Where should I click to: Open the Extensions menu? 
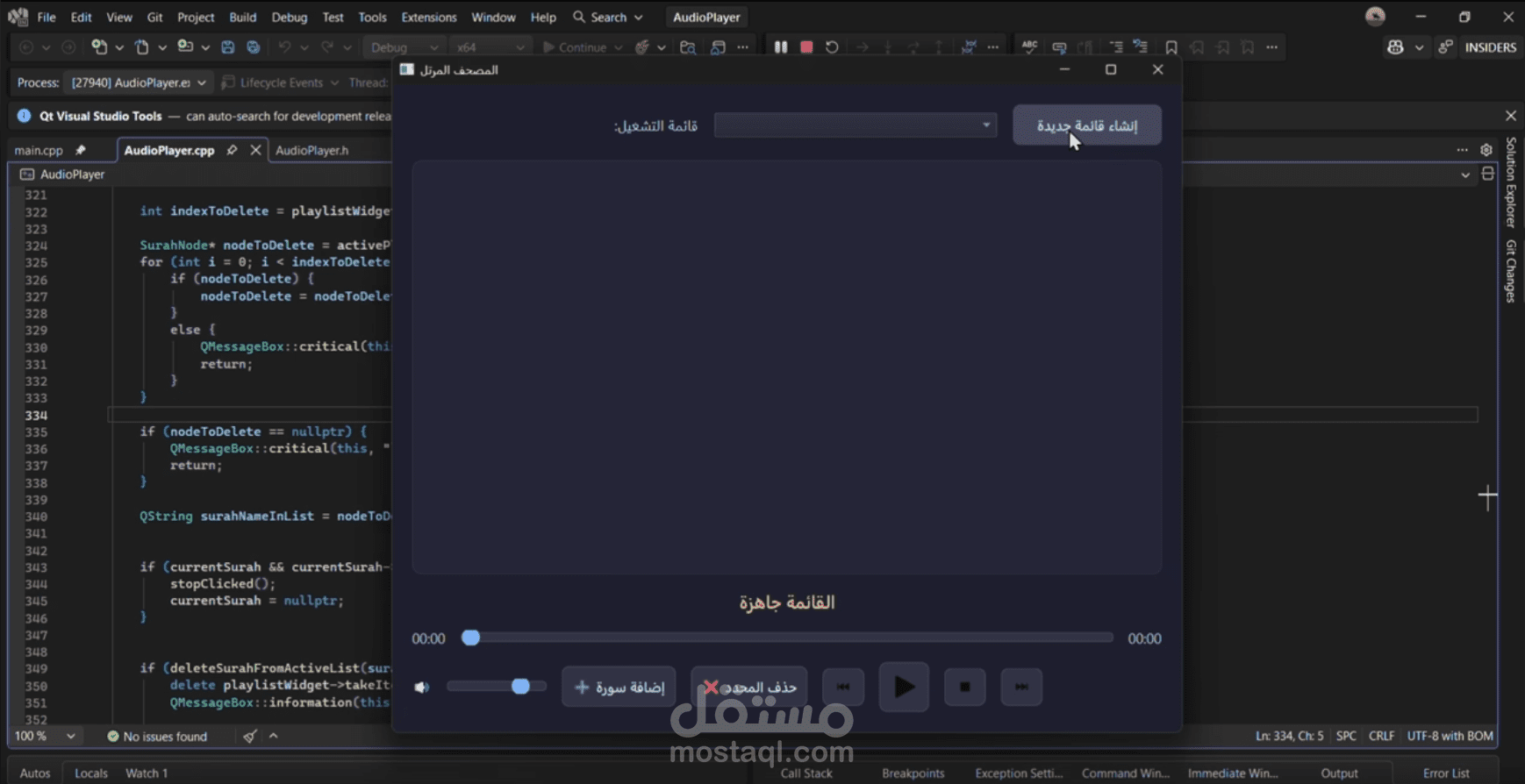429,17
